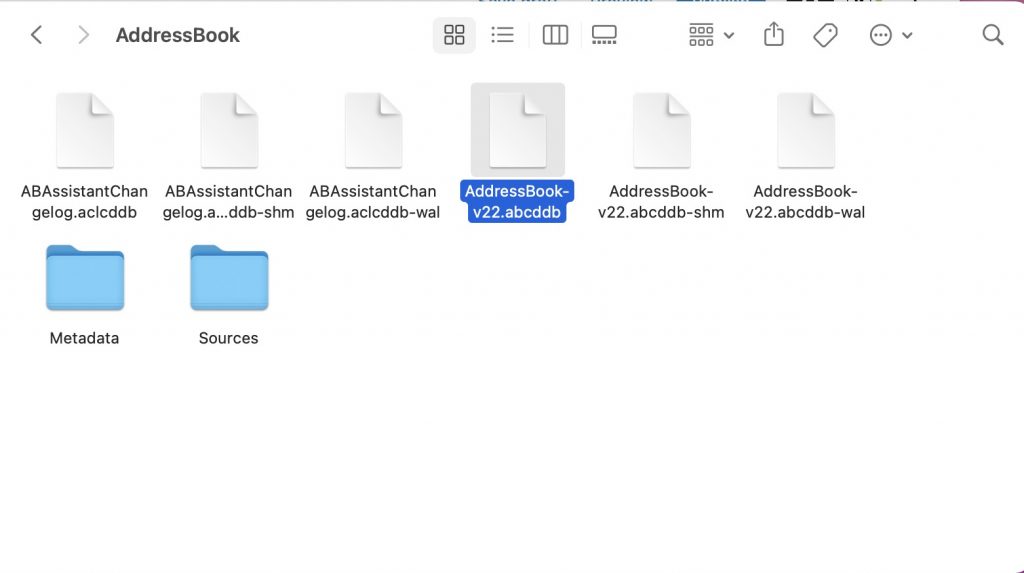This screenshot has width=1024, height=573.
Task: Switch to list view
Action: (x=502, y=35)
